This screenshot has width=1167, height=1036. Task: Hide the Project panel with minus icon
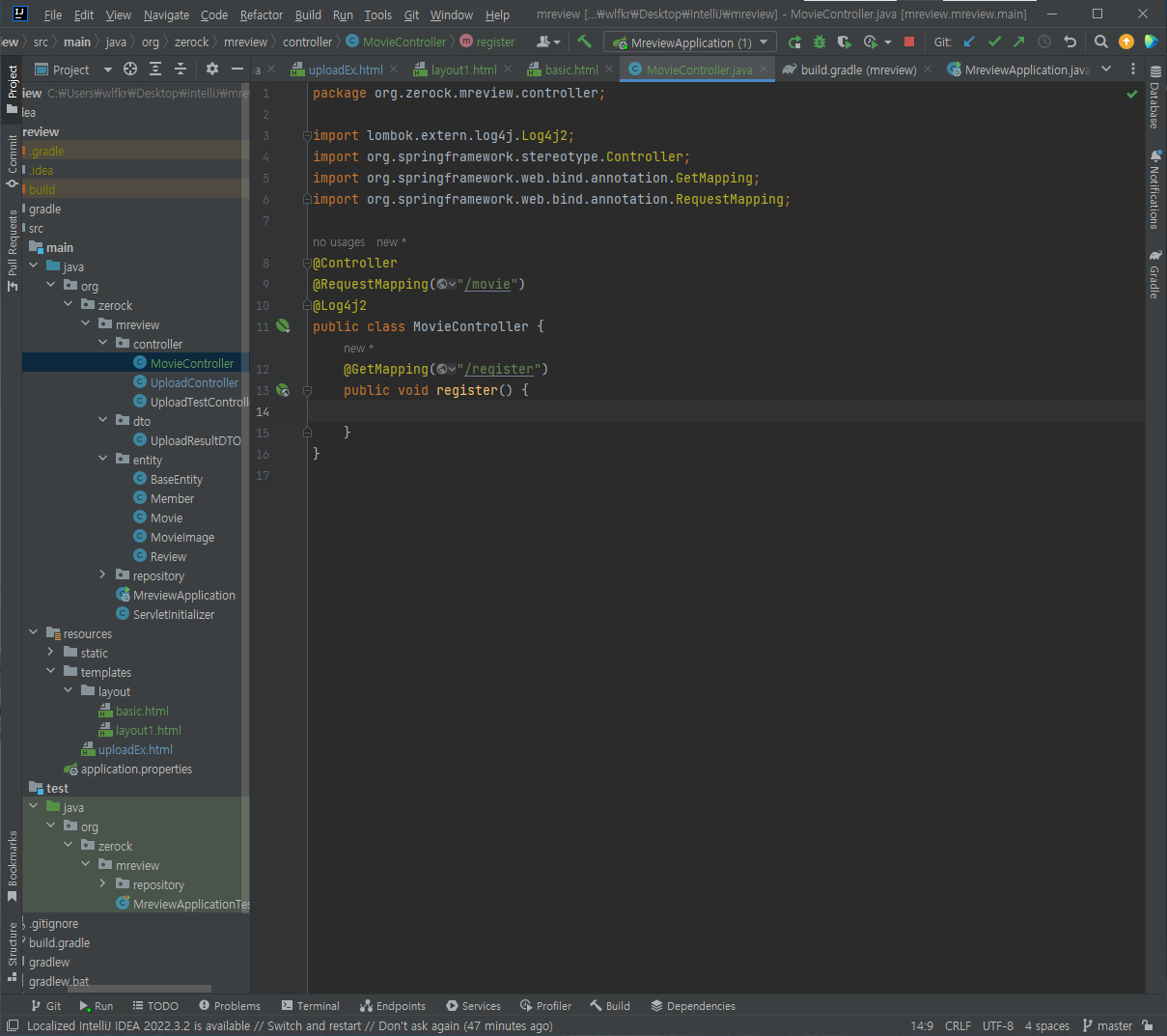click(x=237, y=69)
